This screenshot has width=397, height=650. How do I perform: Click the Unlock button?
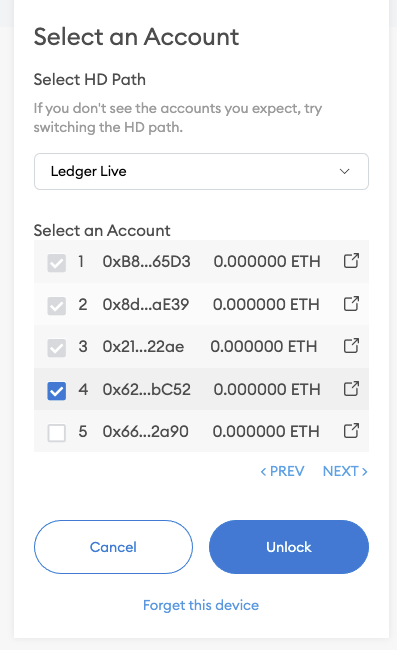289,547
